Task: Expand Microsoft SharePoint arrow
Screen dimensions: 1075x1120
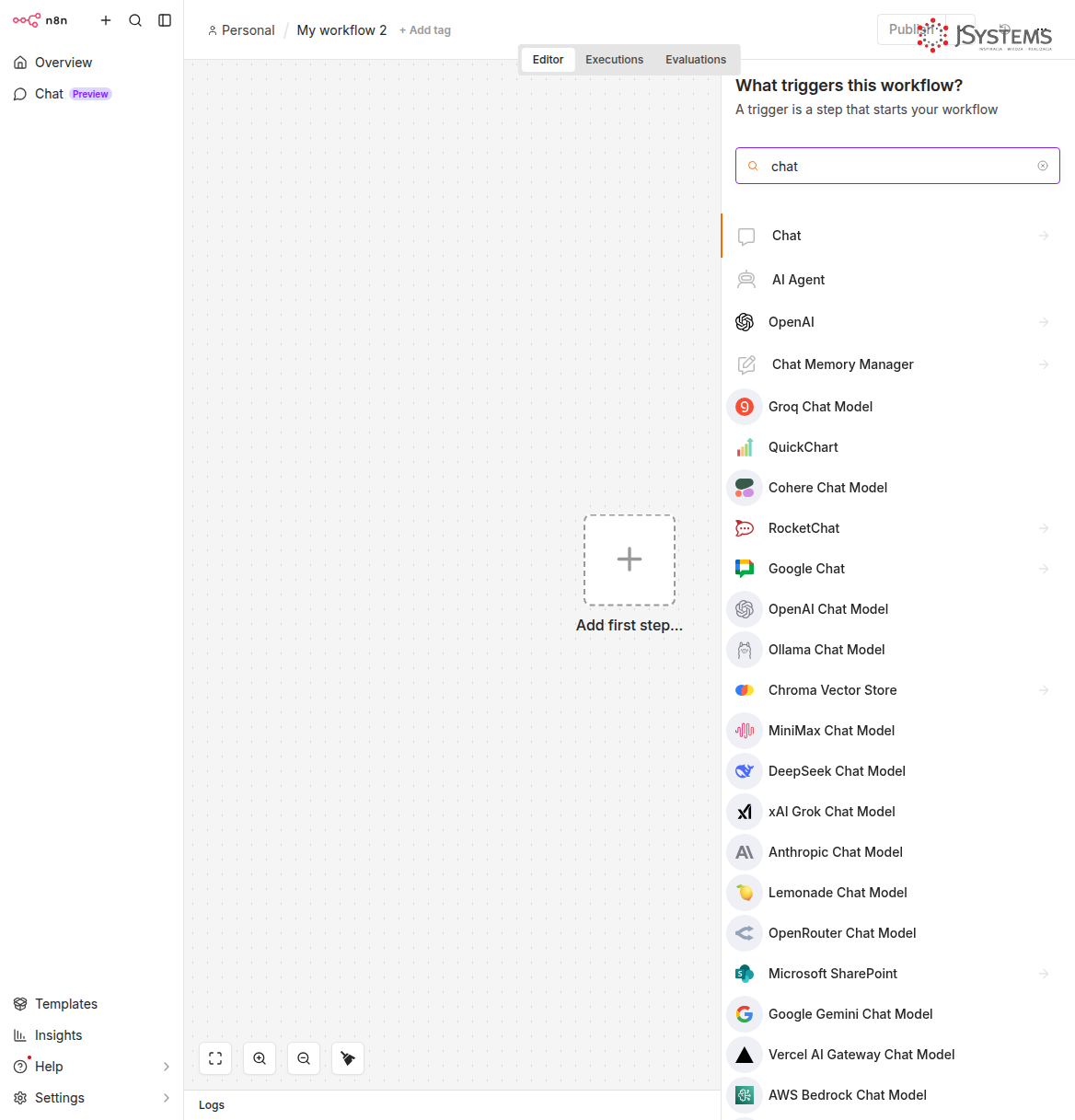Action: 1044,974
